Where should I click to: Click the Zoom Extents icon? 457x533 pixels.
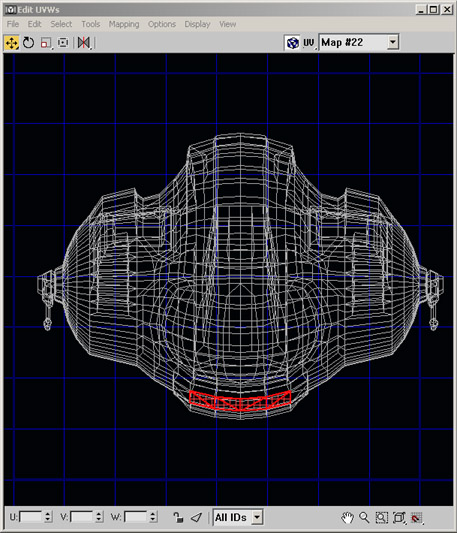coord(399,518)
